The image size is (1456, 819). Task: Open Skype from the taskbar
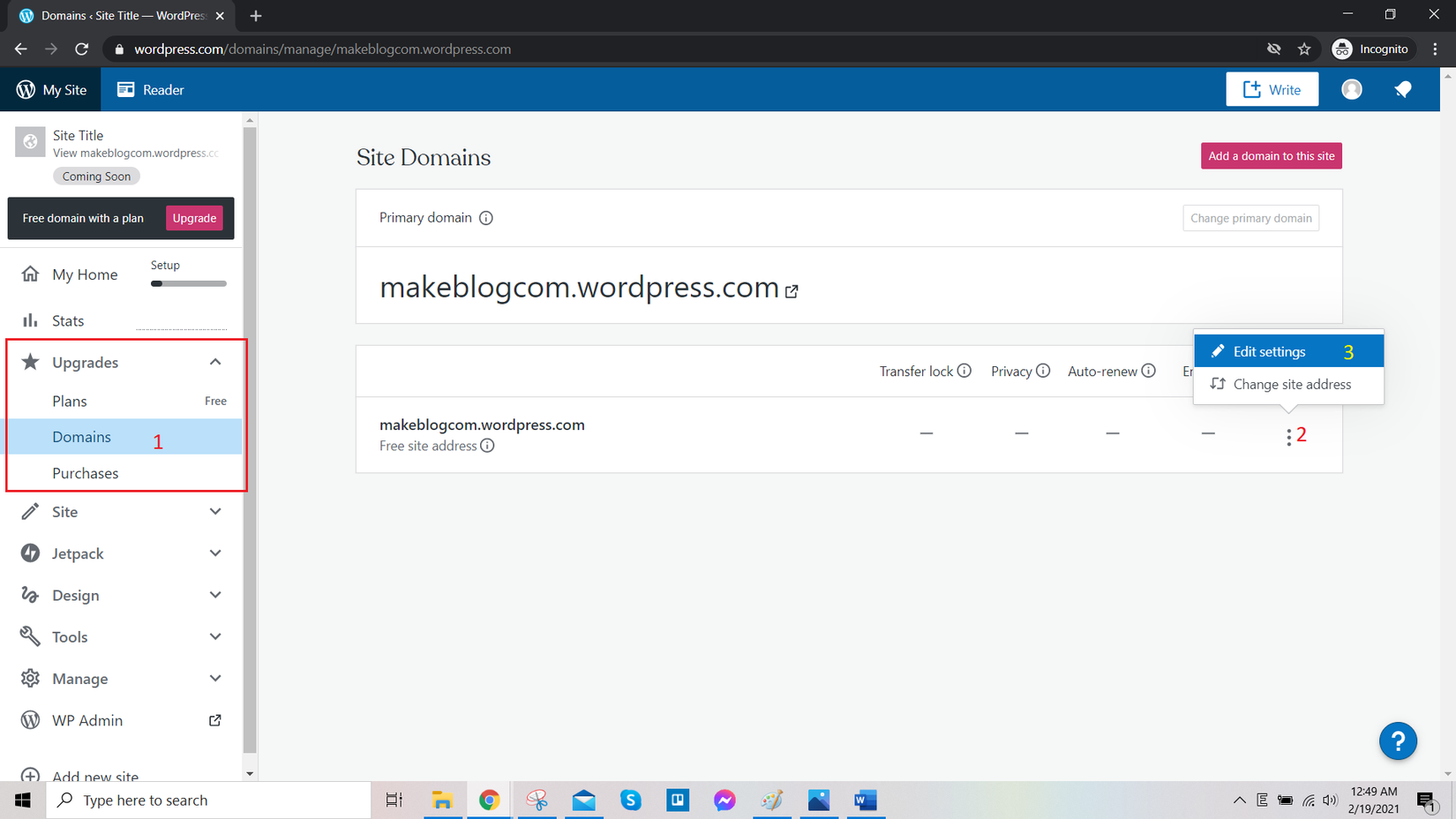631,800
